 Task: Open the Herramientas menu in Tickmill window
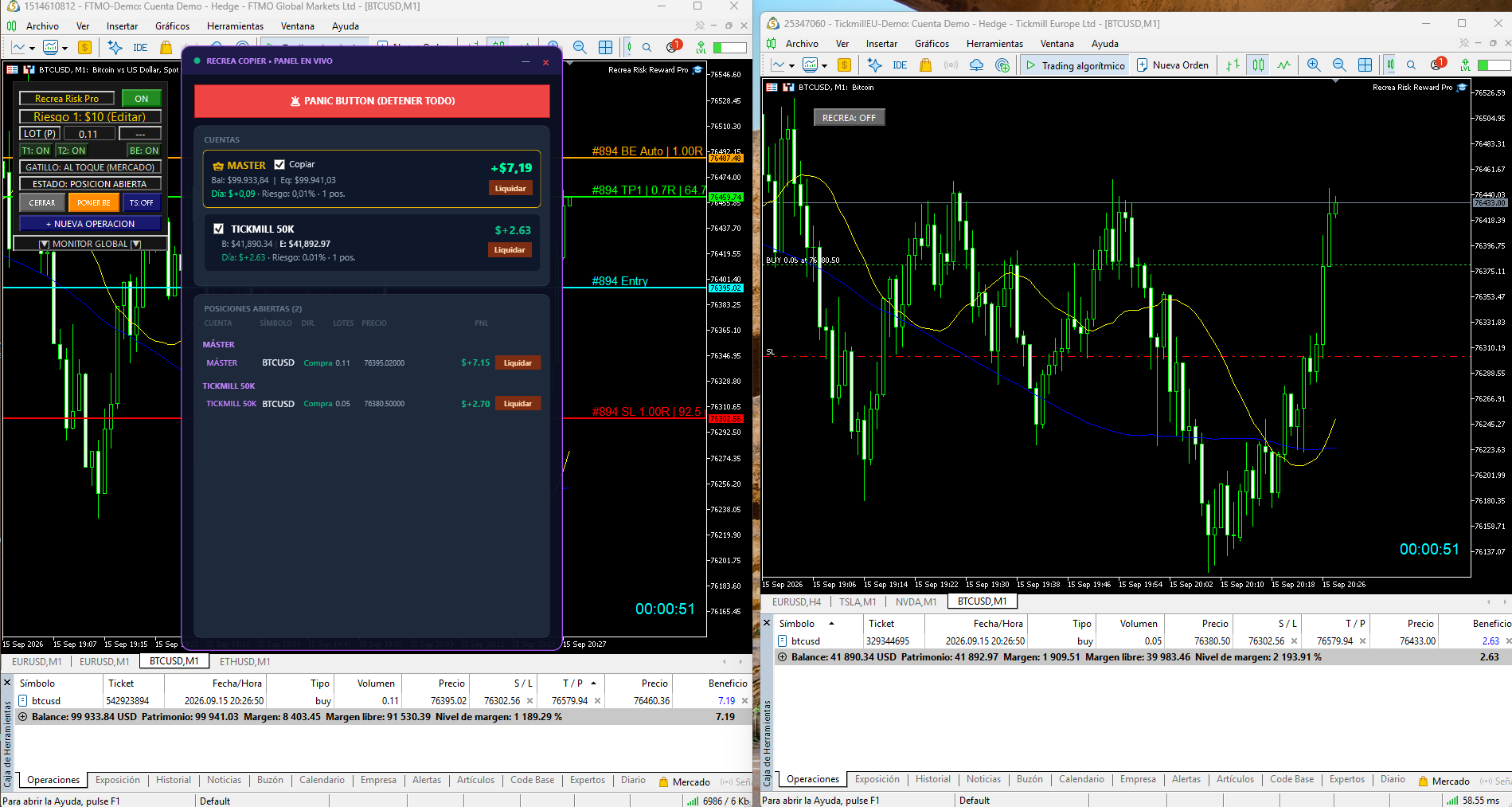pos(994,44)
